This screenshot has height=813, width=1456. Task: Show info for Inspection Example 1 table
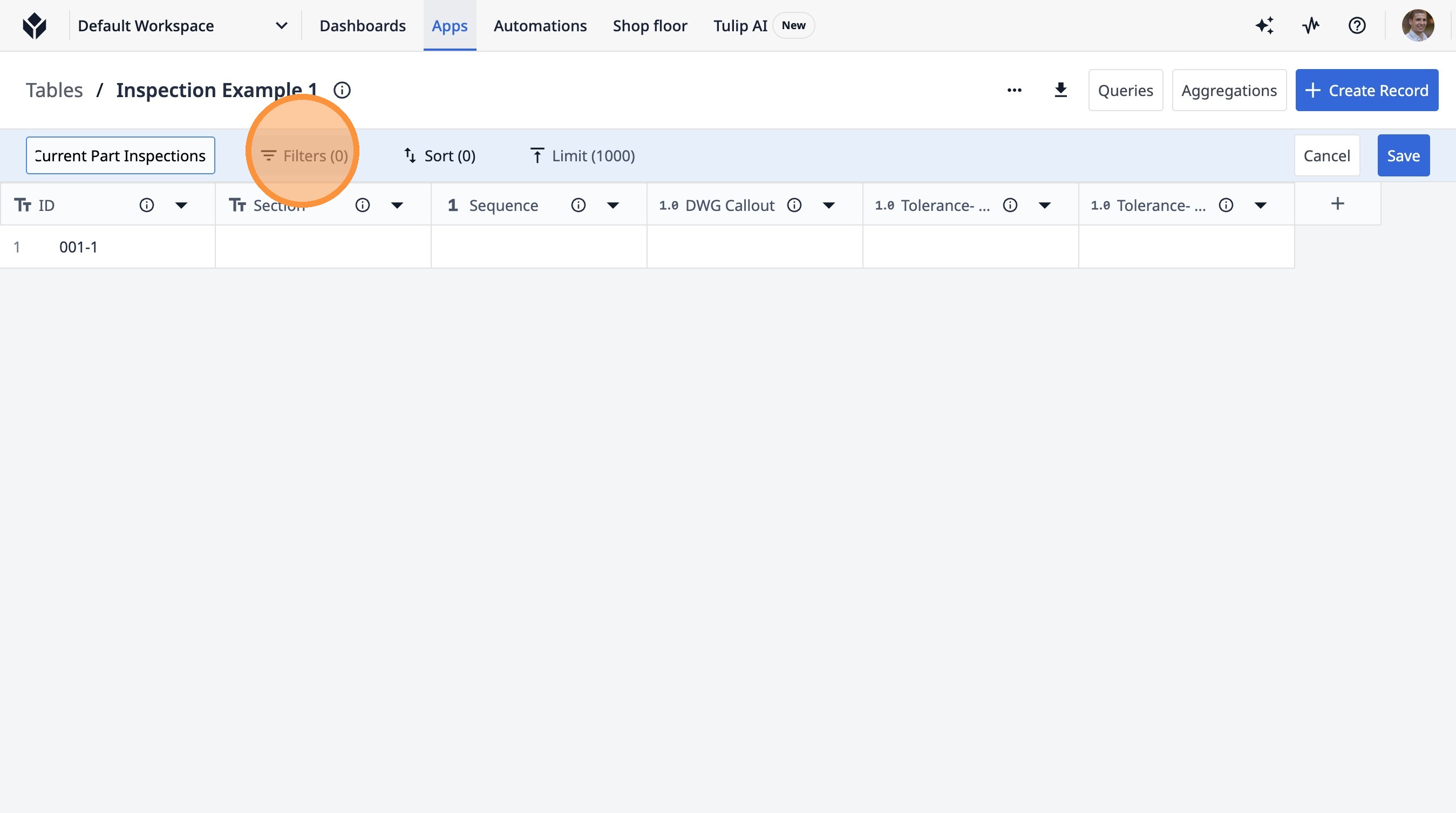tap(342, 91)
